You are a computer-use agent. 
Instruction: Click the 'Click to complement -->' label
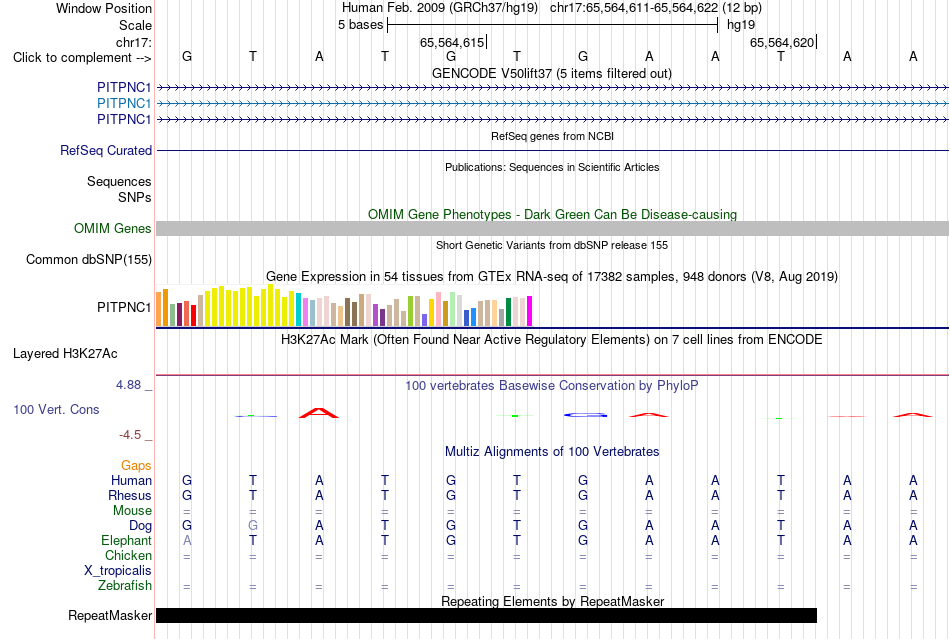tap(82, 58)
